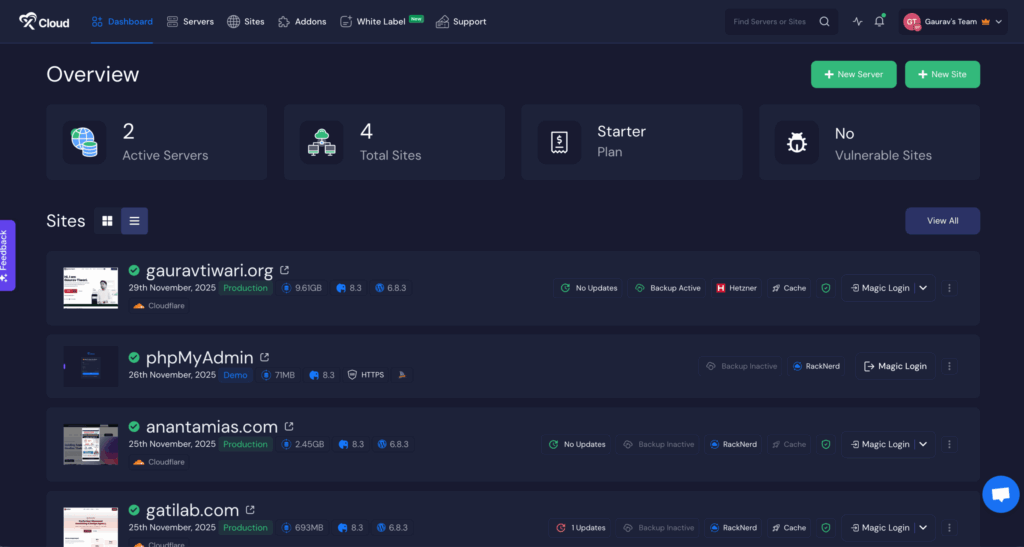Click the Find Servers or Sites field

click(768, 21)
